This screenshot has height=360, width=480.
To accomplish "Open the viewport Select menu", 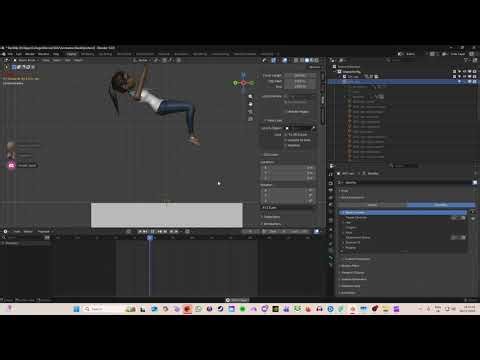I will (x=57, y=60).
